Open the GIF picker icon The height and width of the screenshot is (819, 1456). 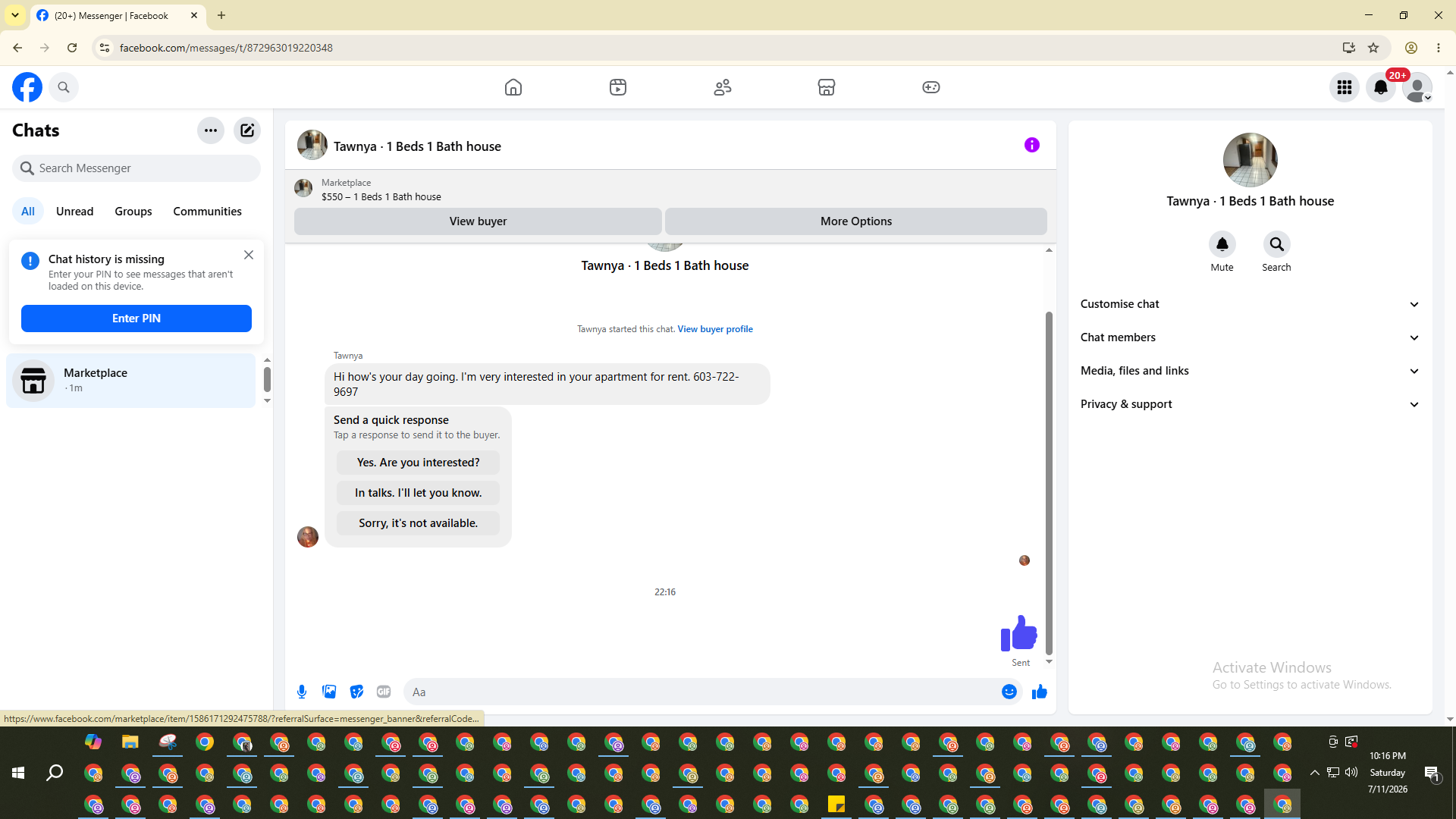[x=384, y=692]
